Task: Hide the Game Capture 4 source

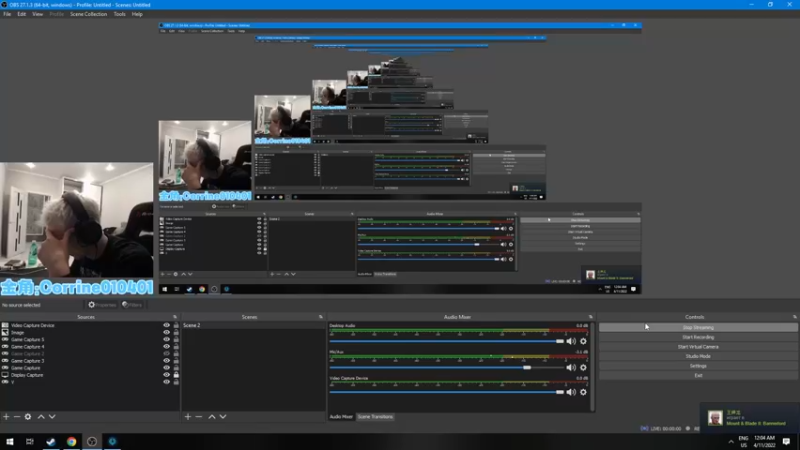Action: coord(166,346)
